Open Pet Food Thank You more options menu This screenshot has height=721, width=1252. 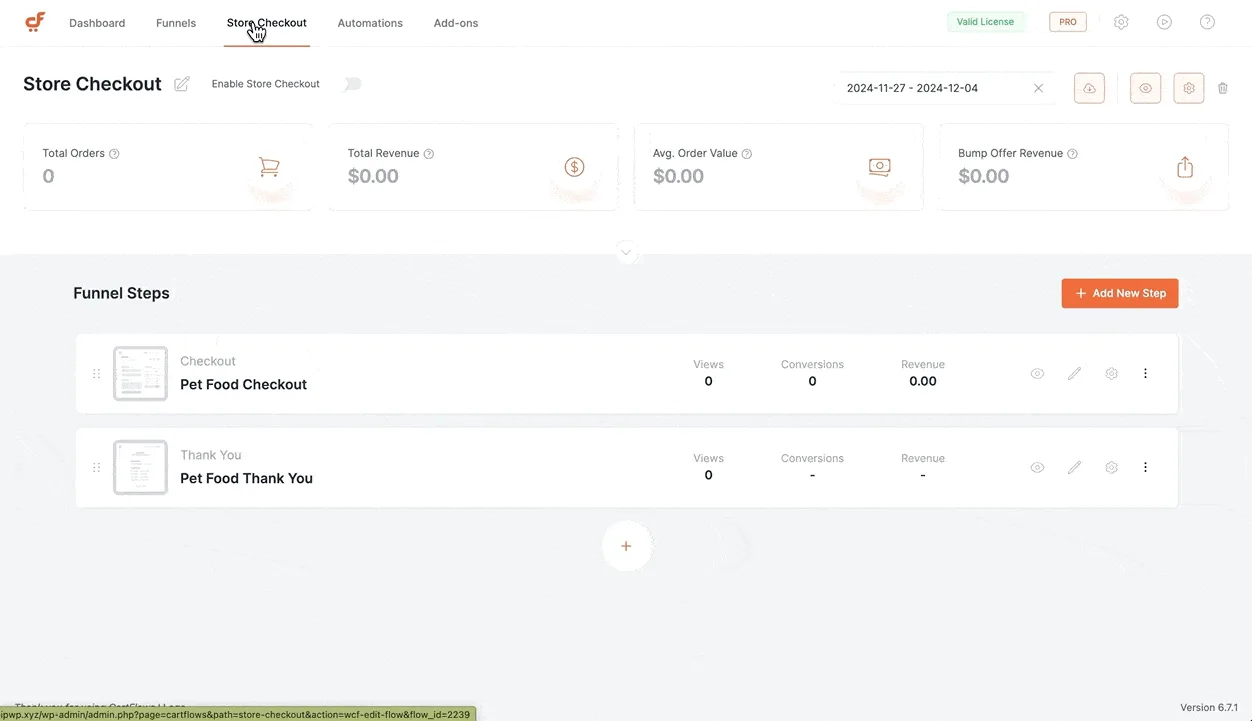1145,468
